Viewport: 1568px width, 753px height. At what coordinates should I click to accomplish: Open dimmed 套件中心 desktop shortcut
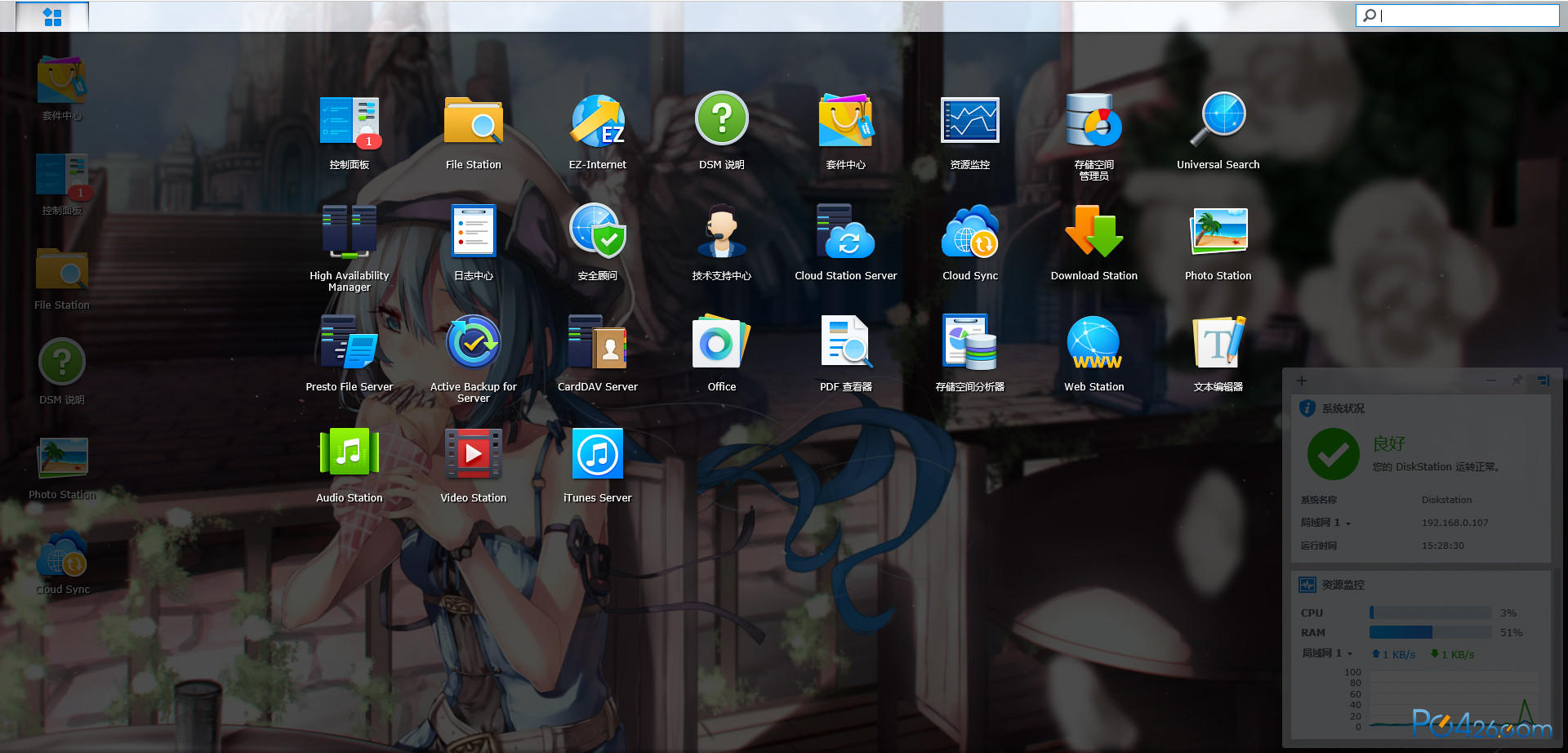click(x=62, y=80)
